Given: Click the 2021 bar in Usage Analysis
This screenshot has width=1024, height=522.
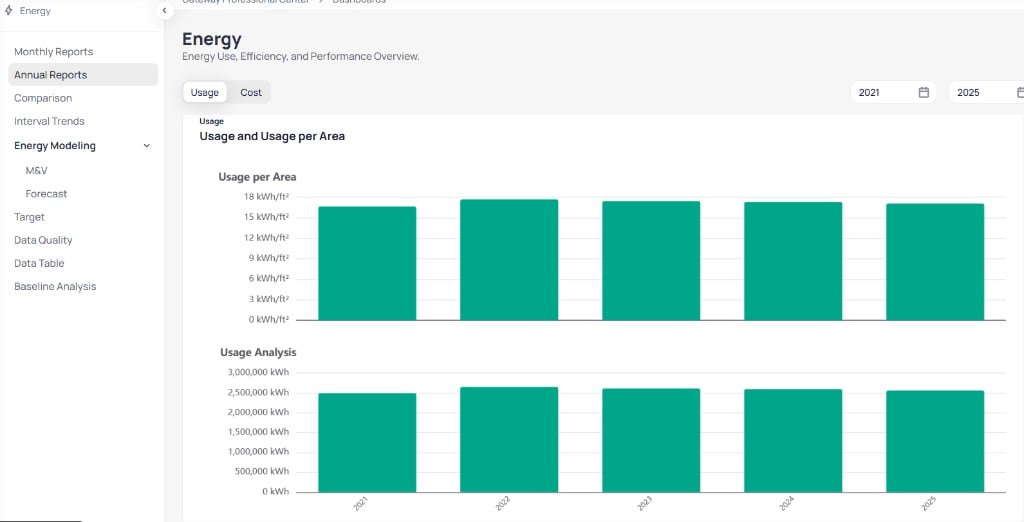Looking at the screenshot, I should click(367, 442).
